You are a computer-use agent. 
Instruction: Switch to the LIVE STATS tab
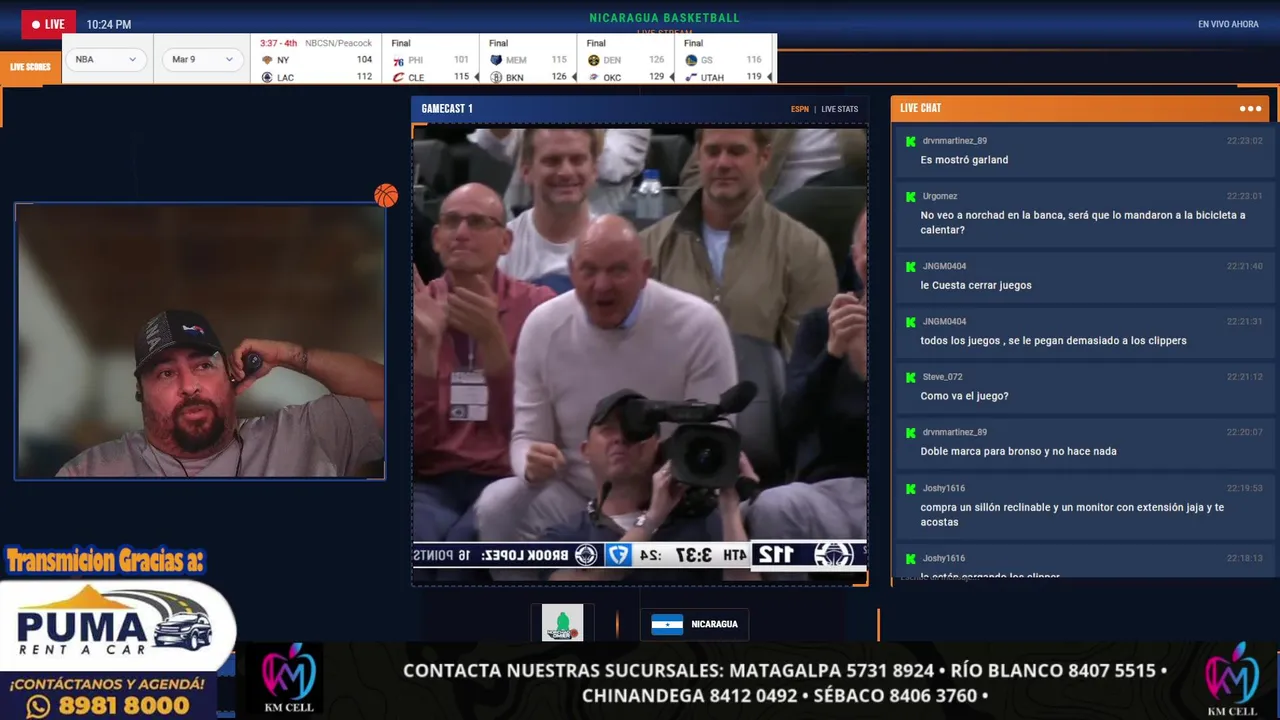[x=840, y=109]
